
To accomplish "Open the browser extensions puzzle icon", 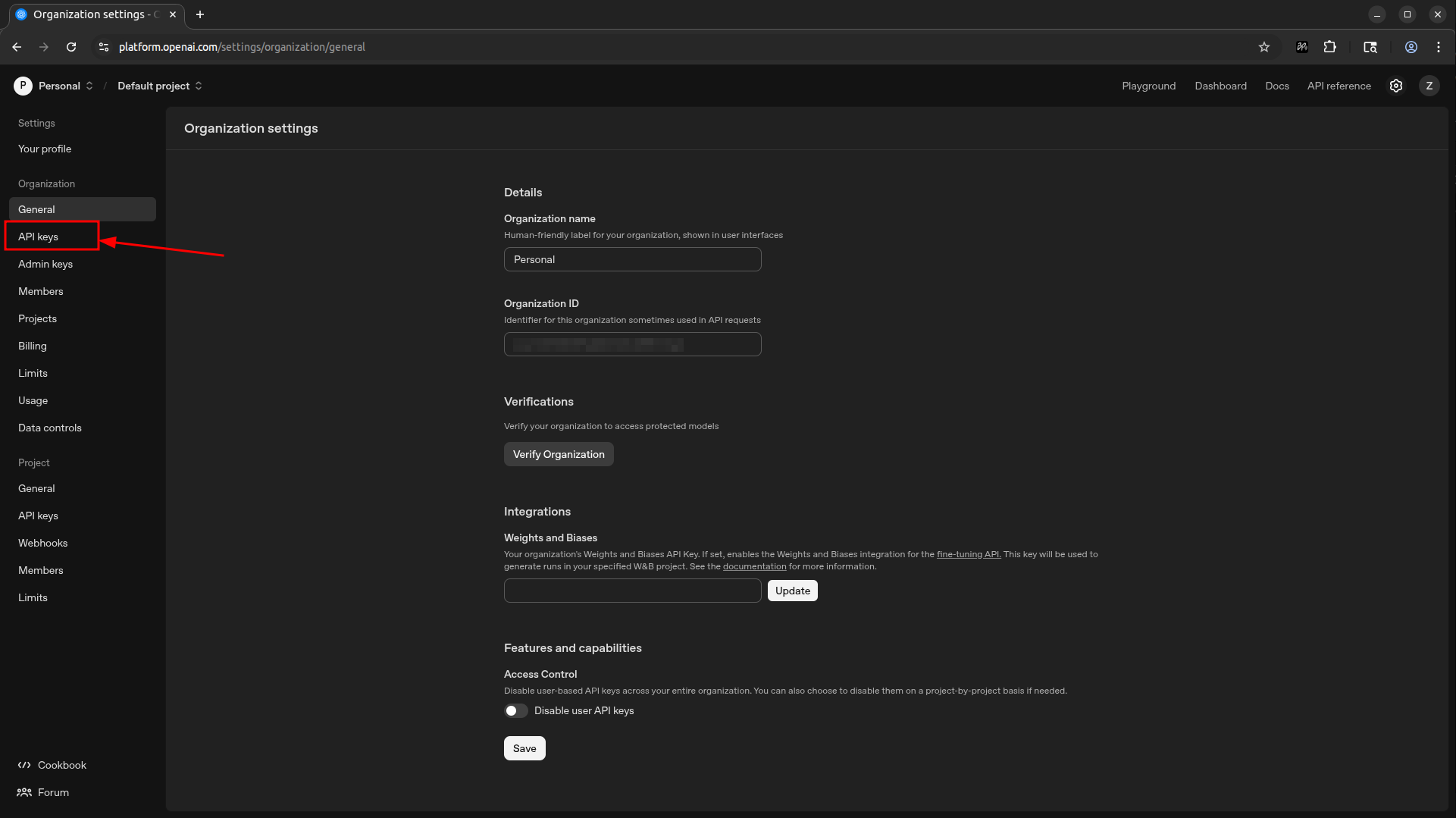I will coord(1329,47).
